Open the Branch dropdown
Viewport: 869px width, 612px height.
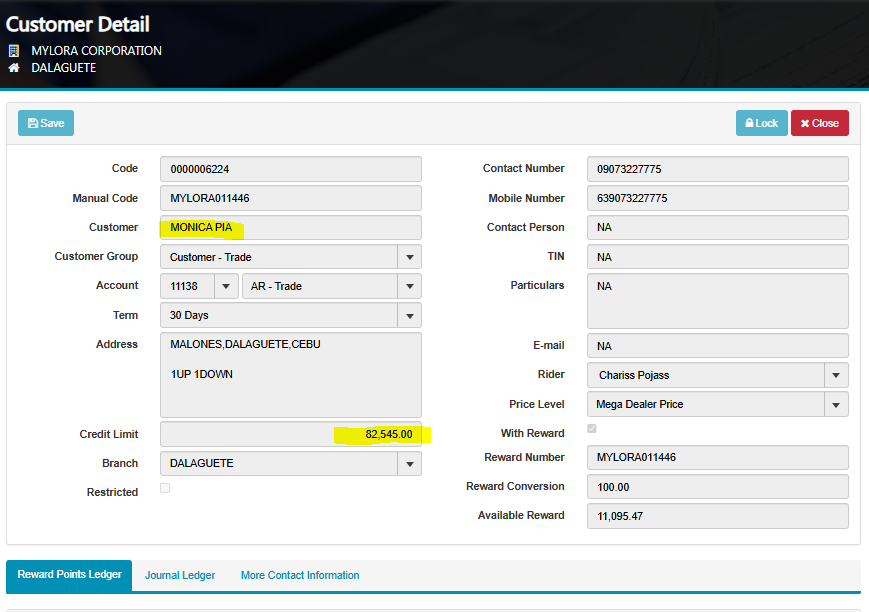tap(409, 464)
